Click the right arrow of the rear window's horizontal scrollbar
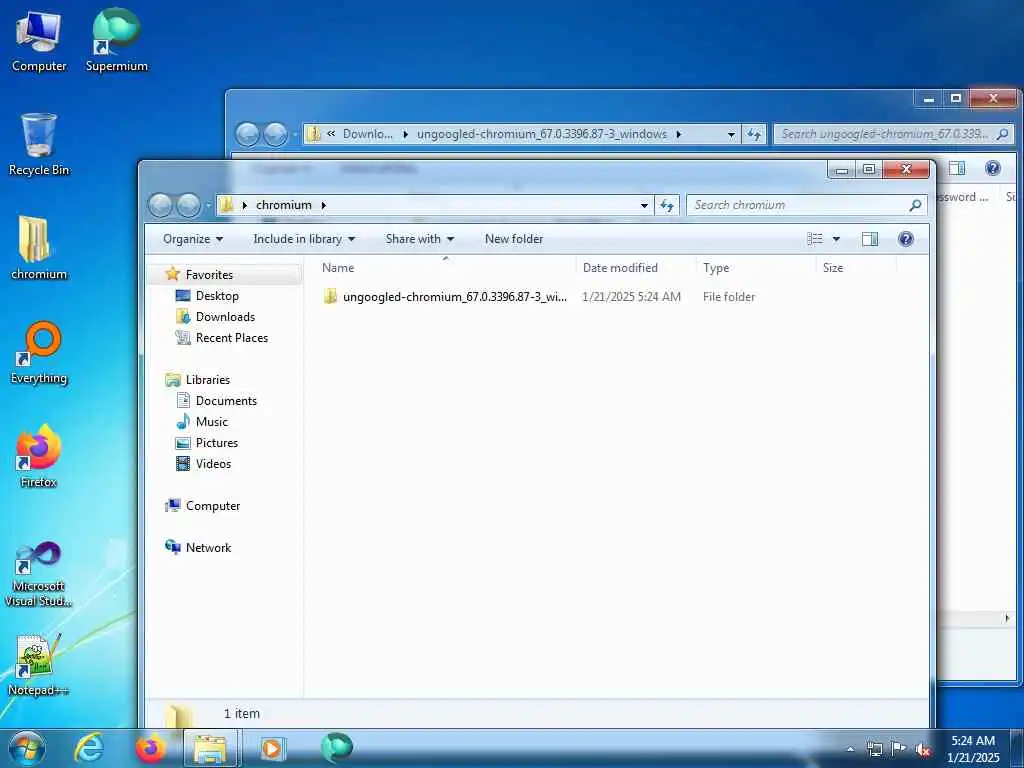Image resolution: width=1024 pixels, height=768 pixels. tap(1006, 618)
